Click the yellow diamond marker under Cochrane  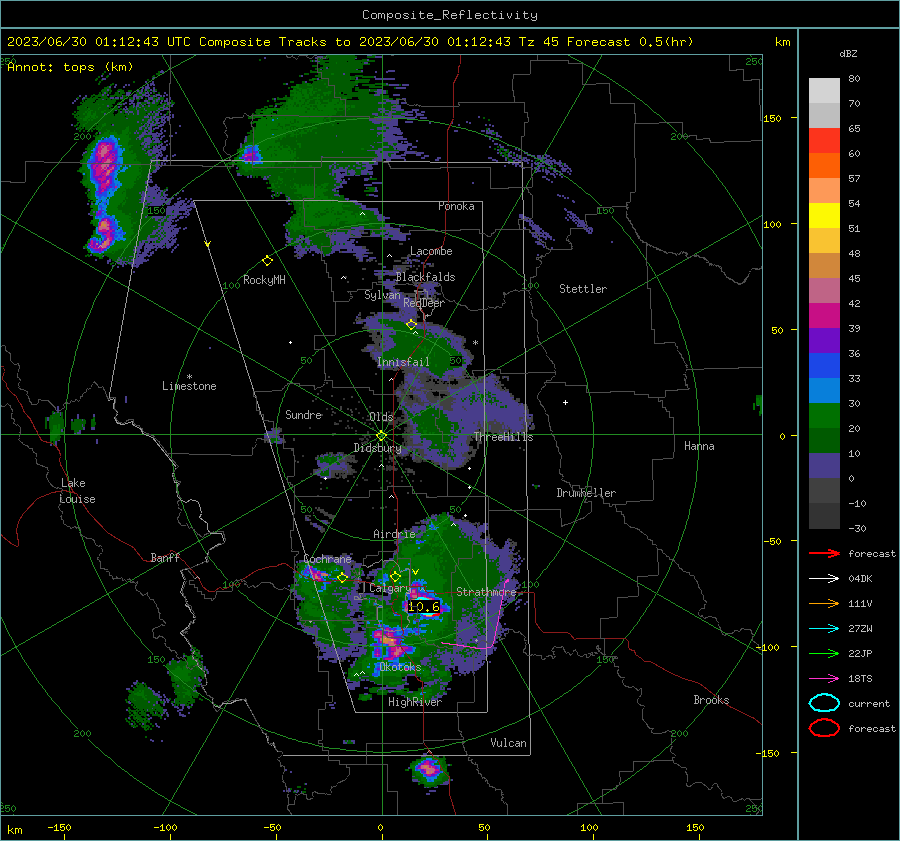point(342,578)
